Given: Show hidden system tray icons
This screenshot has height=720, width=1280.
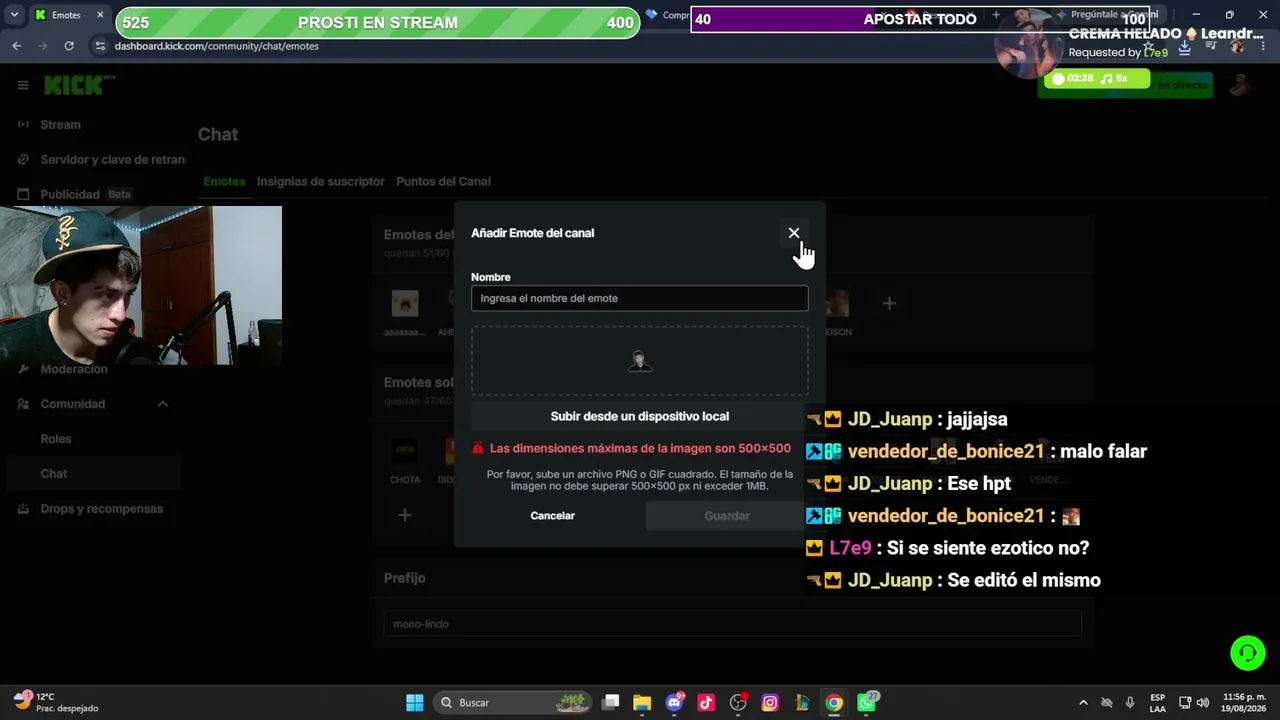Looking at the screenshot, I should pyautogui.click(x=1083, y=703).
